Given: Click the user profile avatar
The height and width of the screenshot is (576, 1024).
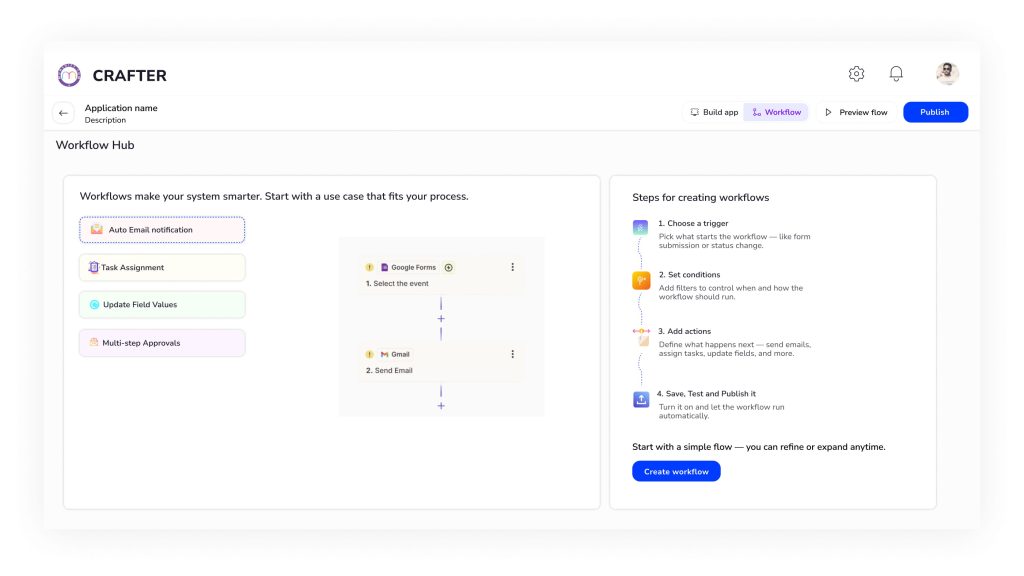Looking at the screenshot, I should pyautogui.click(x=947, y=74).
